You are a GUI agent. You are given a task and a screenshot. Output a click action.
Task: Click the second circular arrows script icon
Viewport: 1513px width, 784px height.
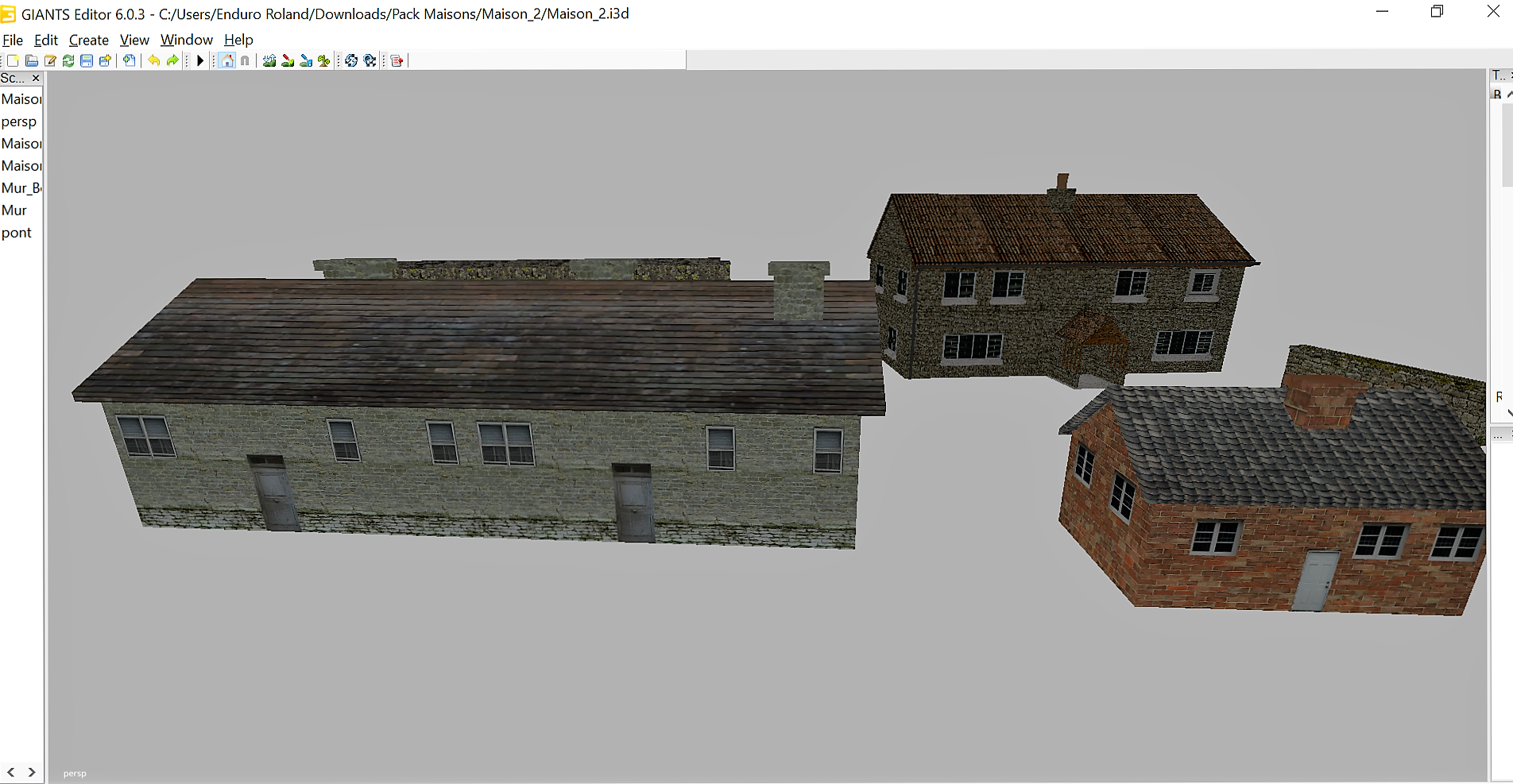pyautogui.click(x=370, y=60)
